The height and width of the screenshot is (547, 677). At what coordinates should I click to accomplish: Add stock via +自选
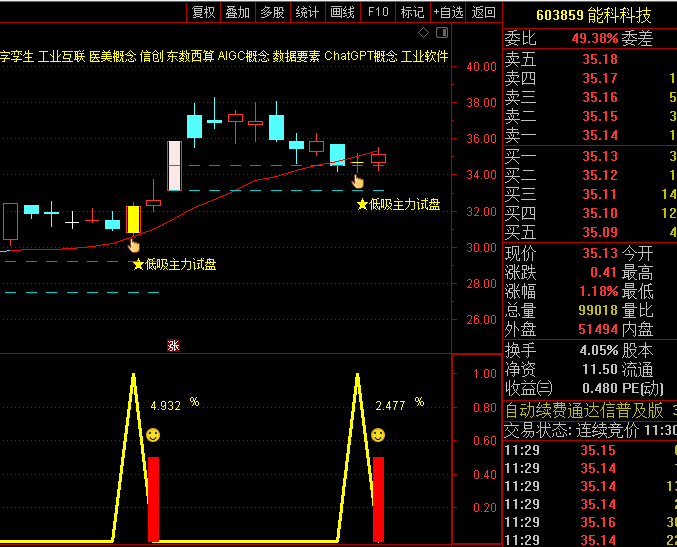[448, 12]
